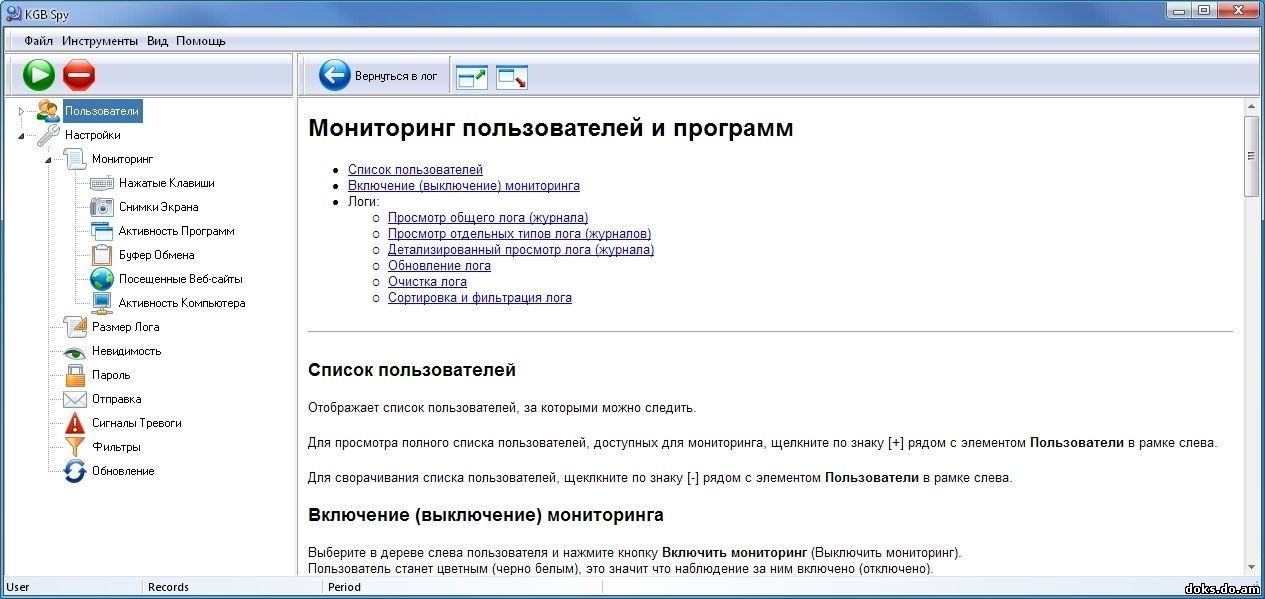Open Сортировка и фильтрация лога link
Screen dimensions: 1265x599
click(x=480, y=298)
